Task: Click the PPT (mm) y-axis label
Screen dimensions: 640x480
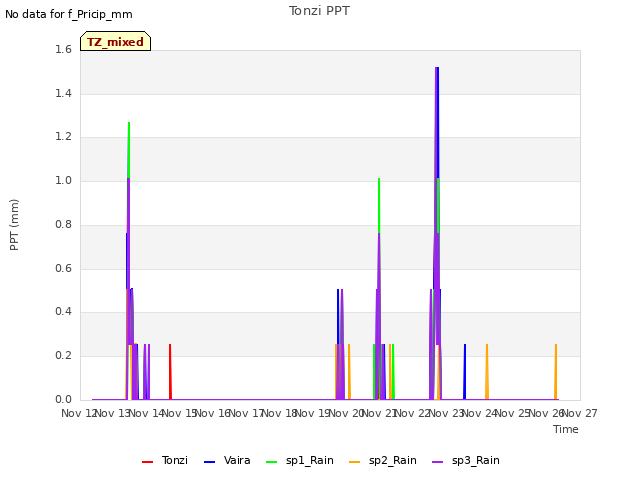Action: click(x=14, y=225)
